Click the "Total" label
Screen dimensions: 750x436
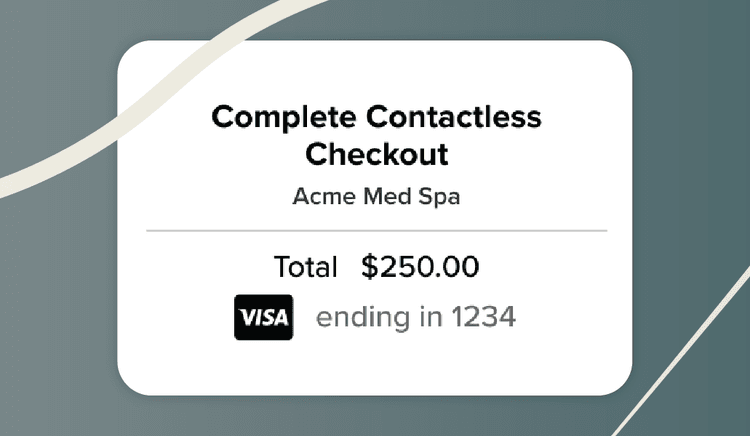click(x=305, y=267)
